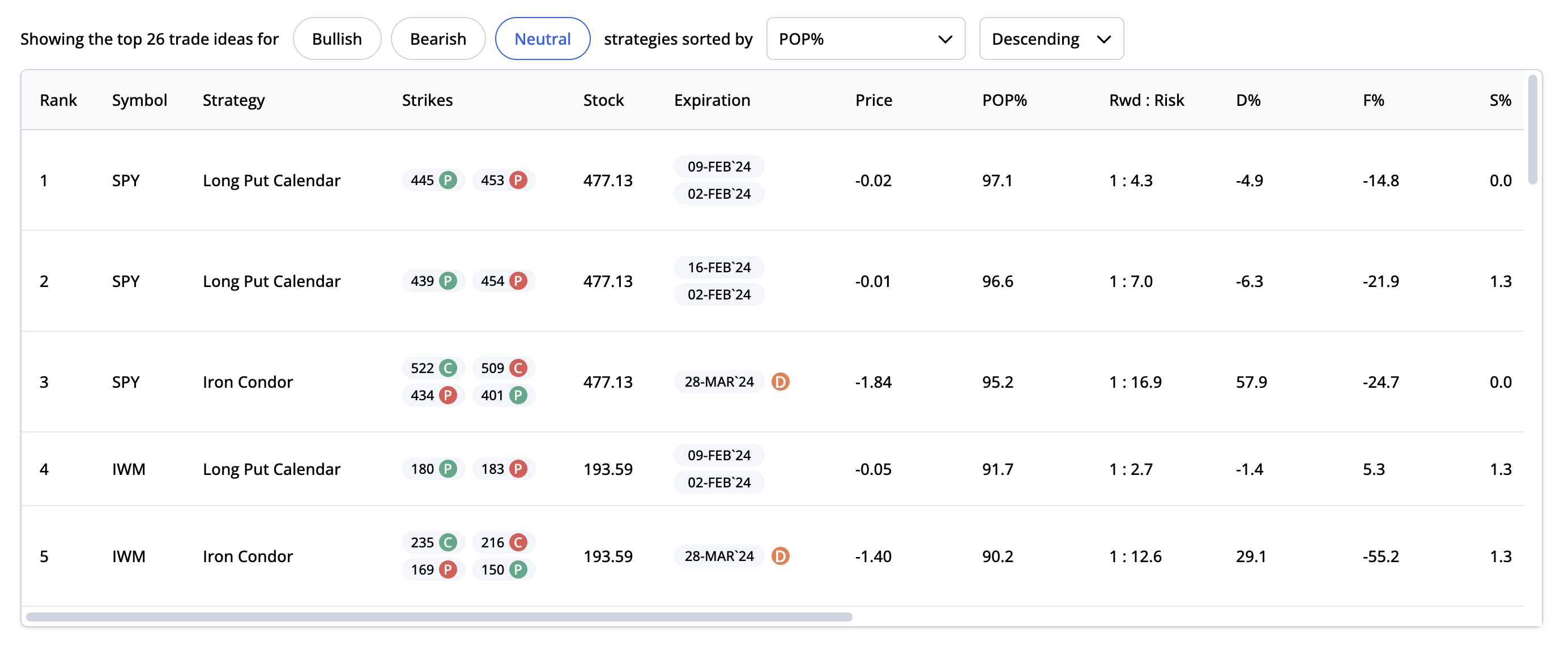Select IWM symbol in rank 5 row

point(129,556)
